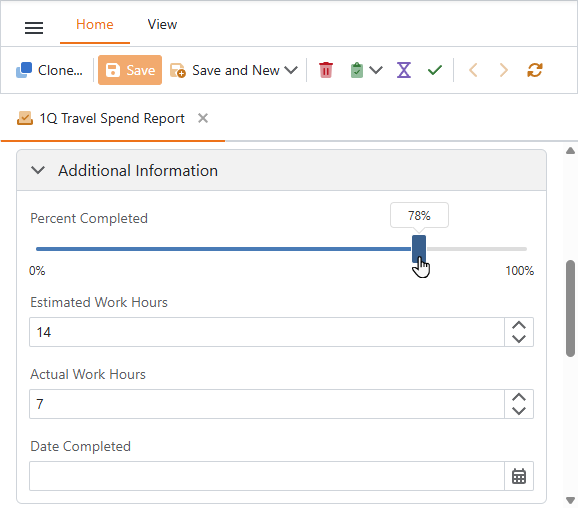Click the 0% slider label
The image size is (578, 509).
pyautogui.click(x=37, y=271)
